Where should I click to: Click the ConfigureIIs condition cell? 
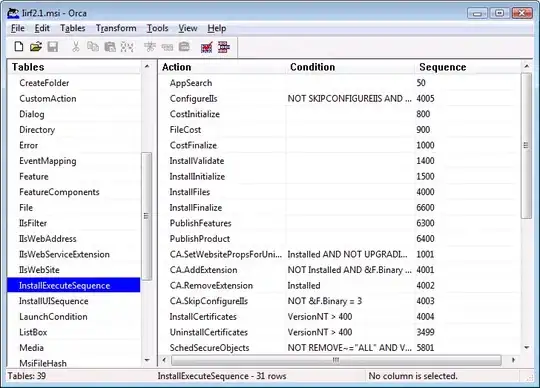click(x=350, y=98)
